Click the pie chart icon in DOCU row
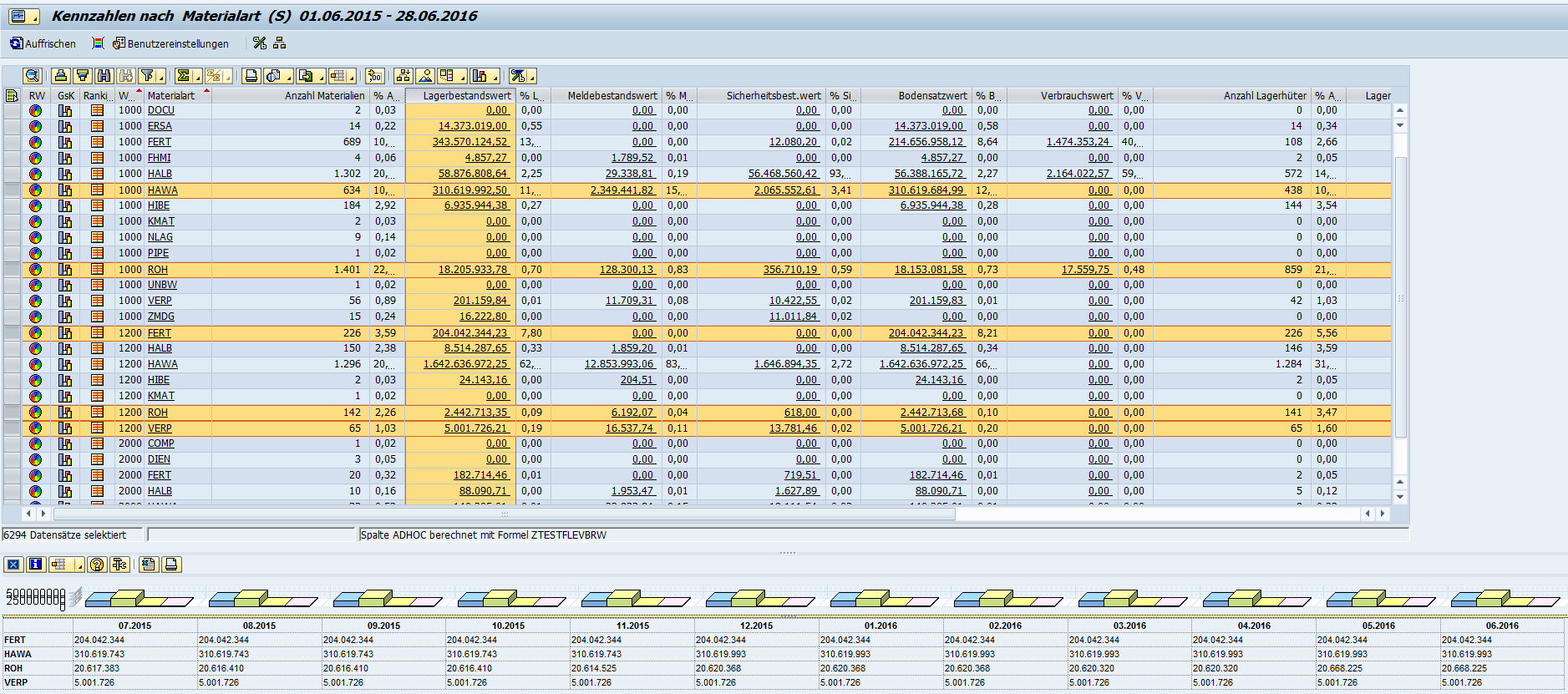This screenshot has width=1568, height=694. [35, 110]
